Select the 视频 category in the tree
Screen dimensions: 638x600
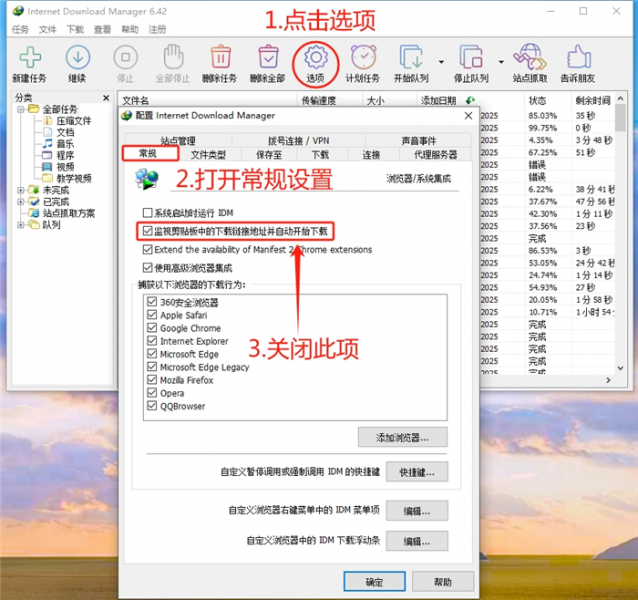point(65,166)
